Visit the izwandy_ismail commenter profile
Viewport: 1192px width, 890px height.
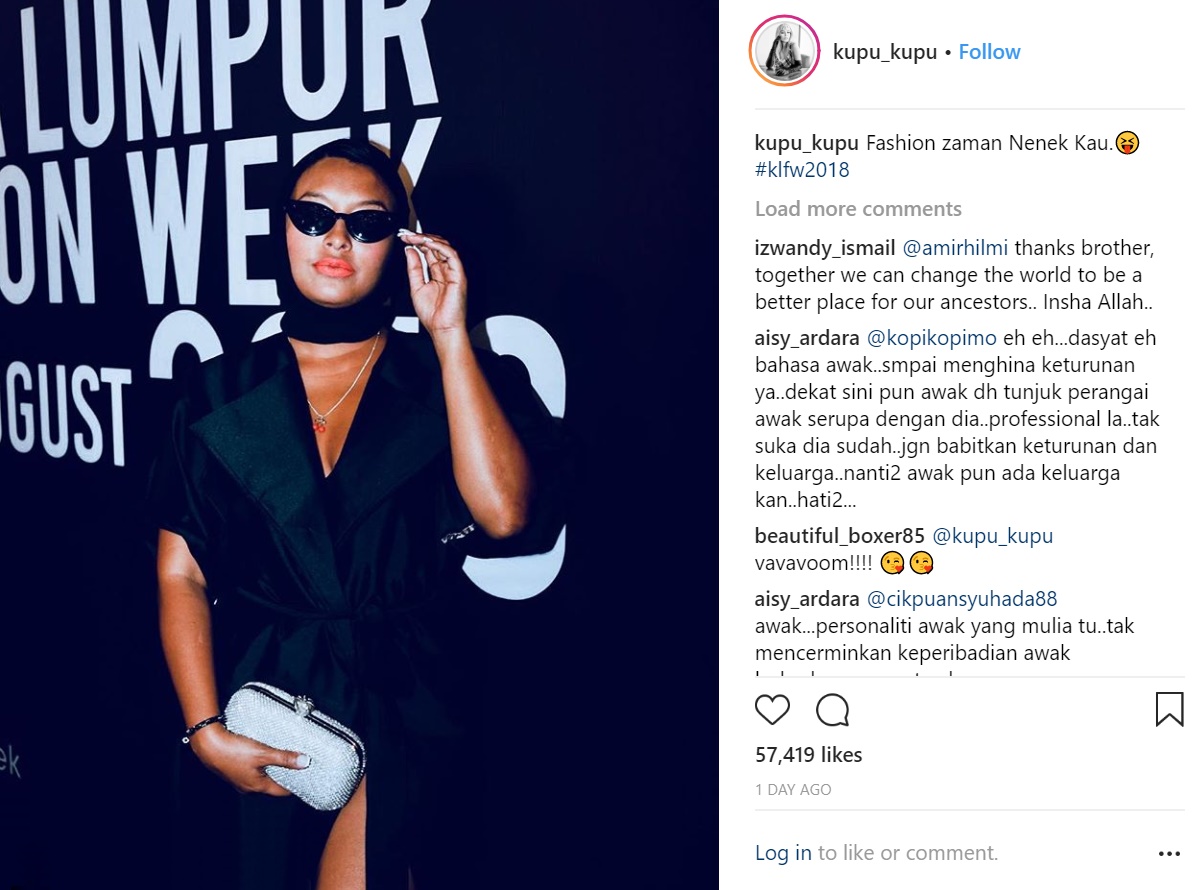825,248
